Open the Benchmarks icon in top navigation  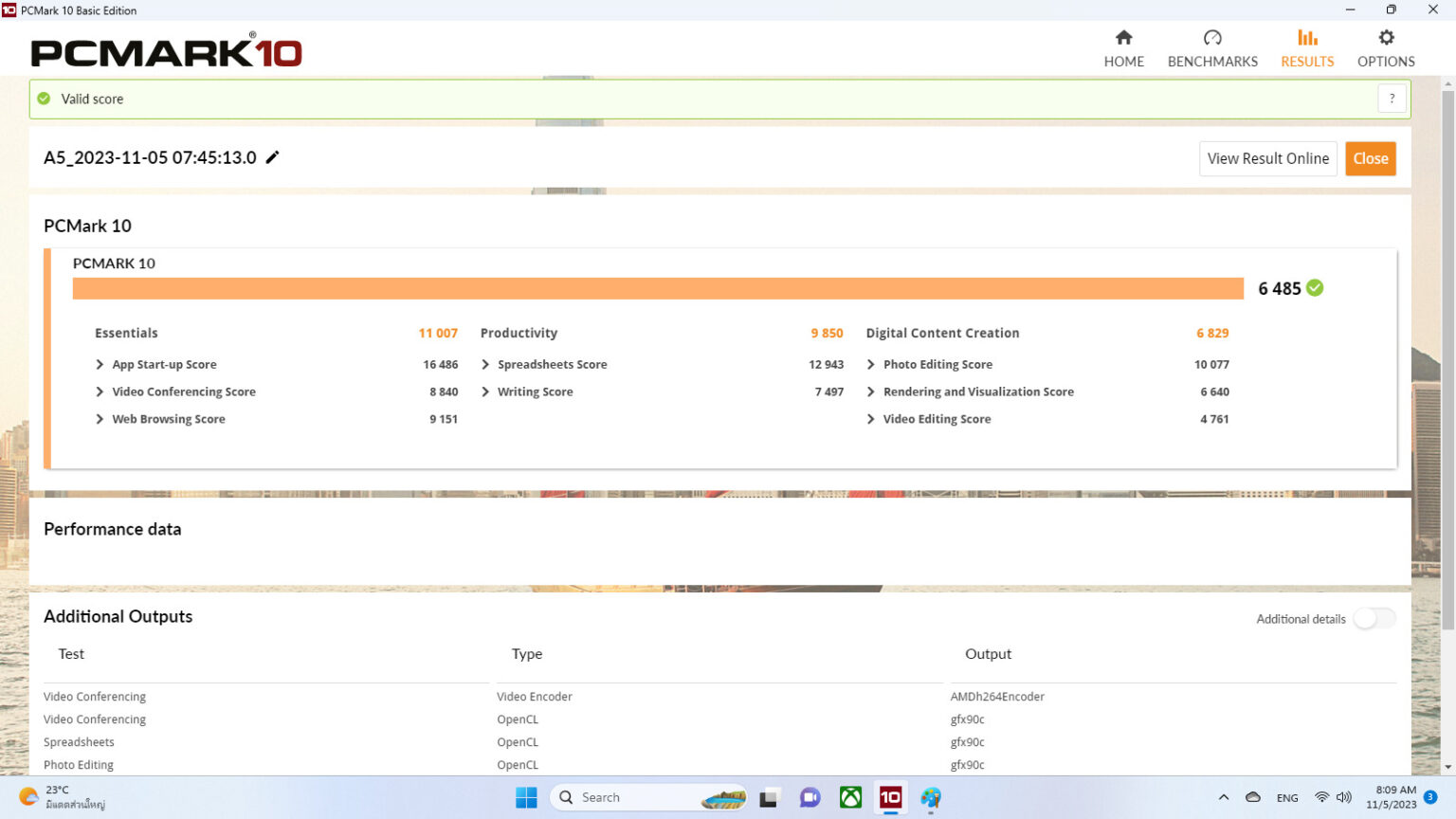pyautogui.click(x=1212, y=38)
